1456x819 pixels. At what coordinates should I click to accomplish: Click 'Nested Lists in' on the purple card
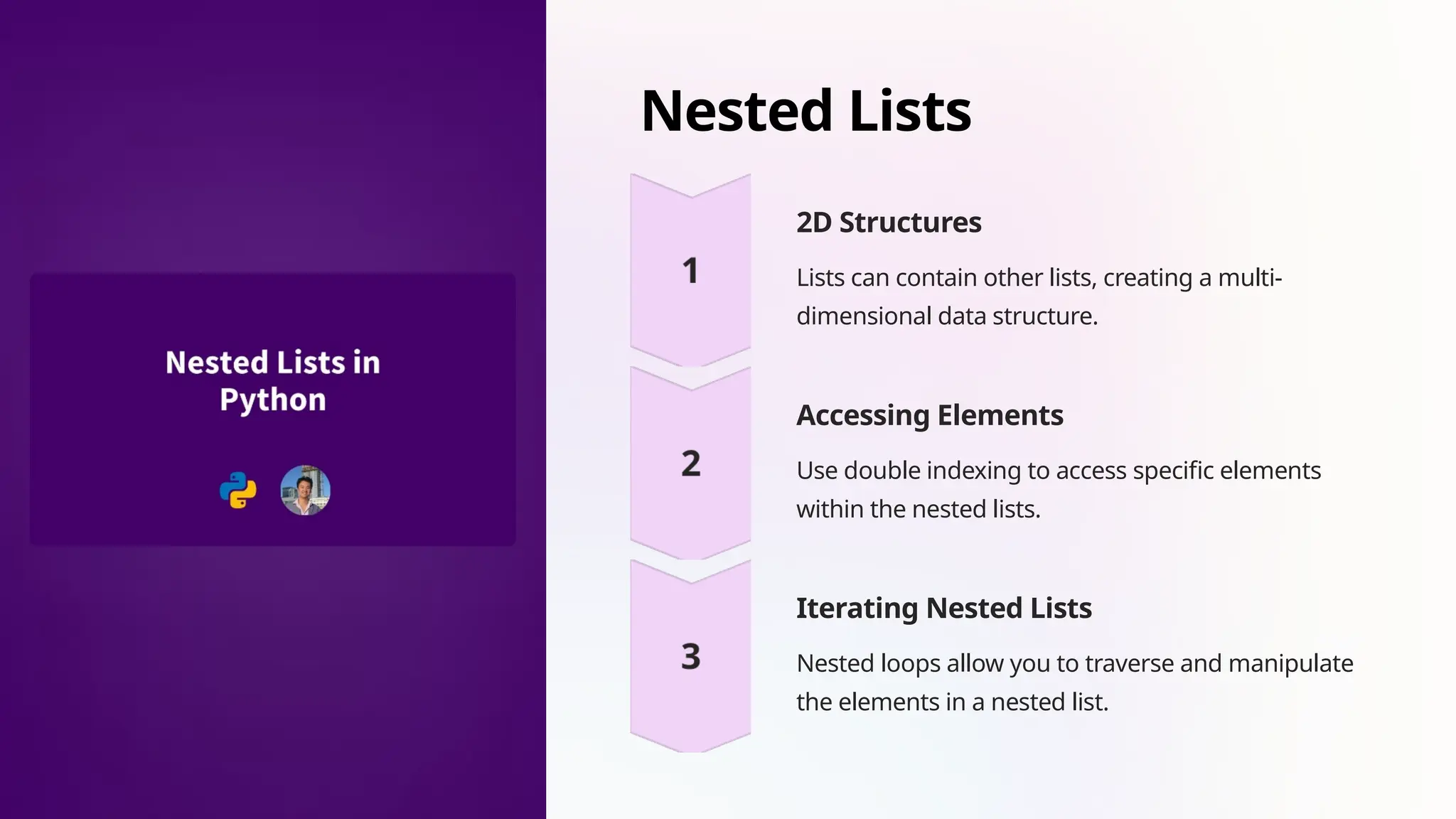[x=273, y=363]
